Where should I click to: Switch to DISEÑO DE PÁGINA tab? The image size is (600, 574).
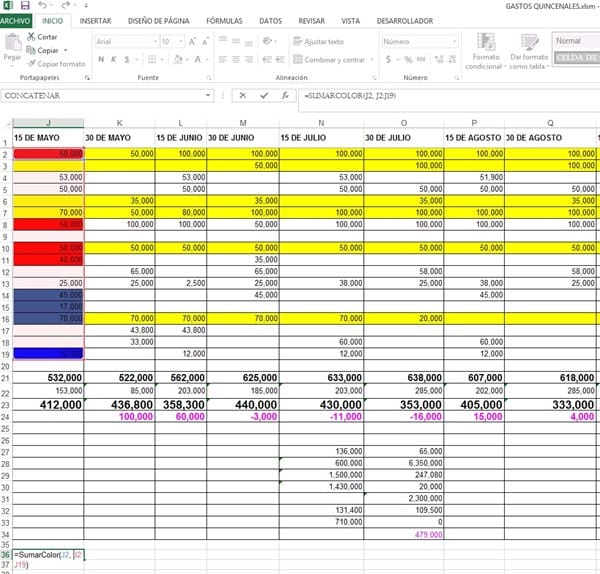pyautogui.click(x=158, y=21)
